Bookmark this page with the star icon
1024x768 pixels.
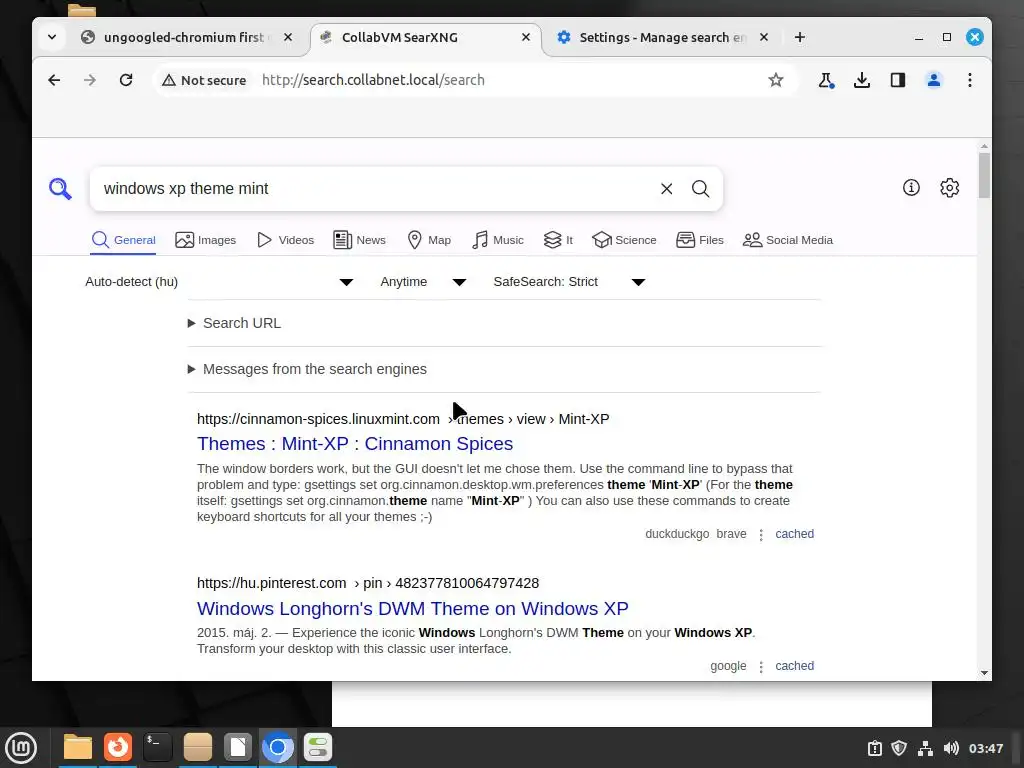coord(775,80)
